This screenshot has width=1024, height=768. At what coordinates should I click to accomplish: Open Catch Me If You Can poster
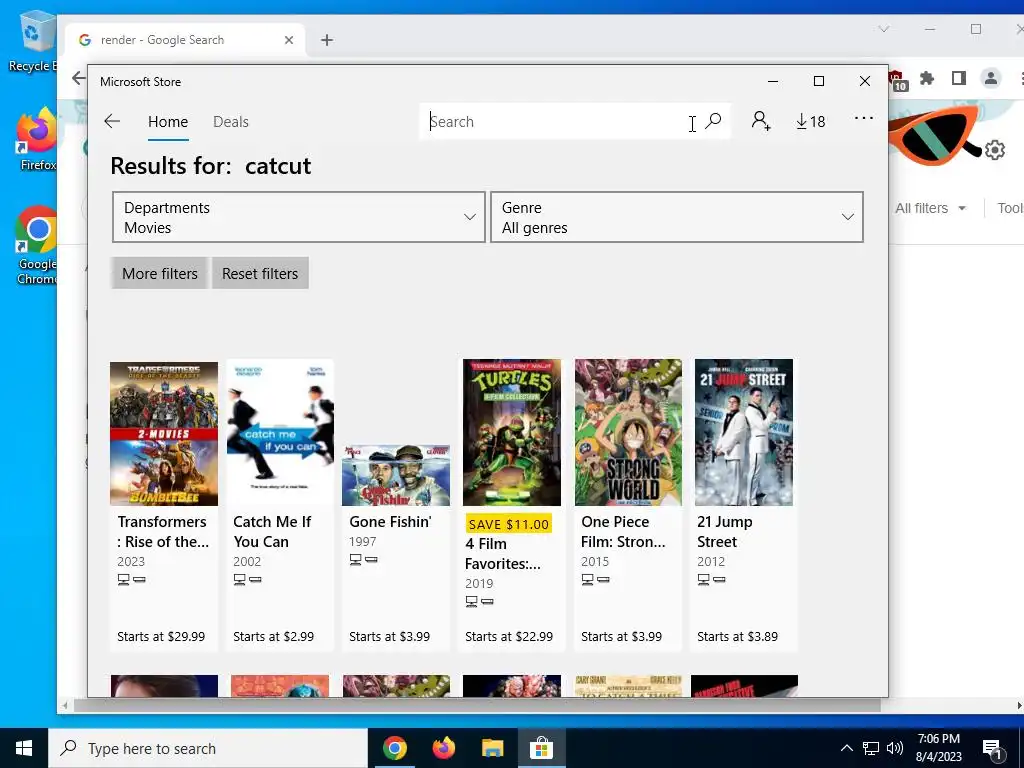[x=280, y=432]
